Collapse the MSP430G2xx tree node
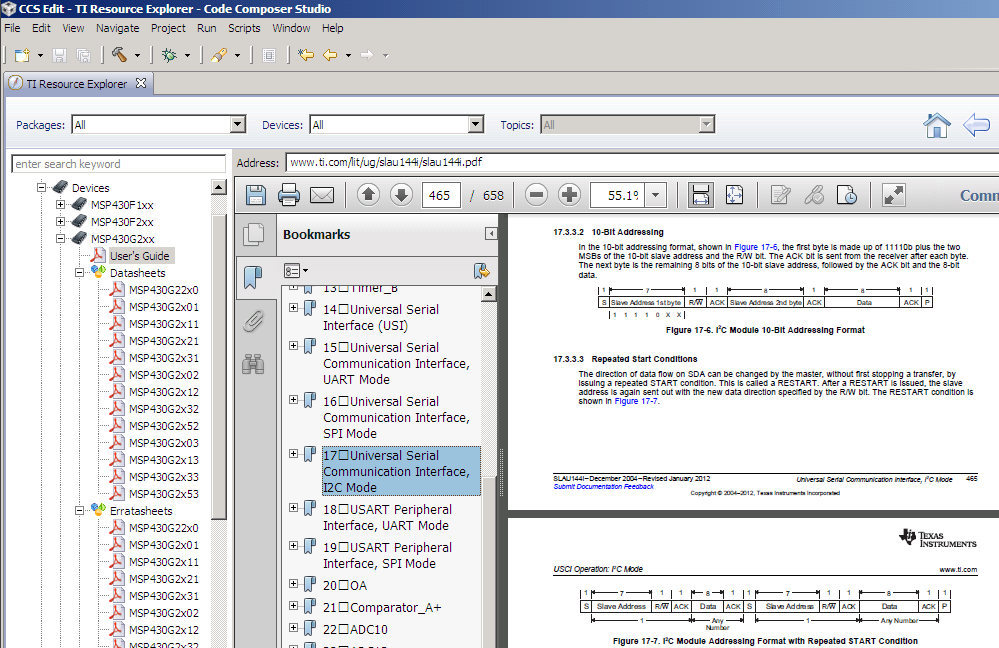 pyautogui.click(x=61, y=238)
